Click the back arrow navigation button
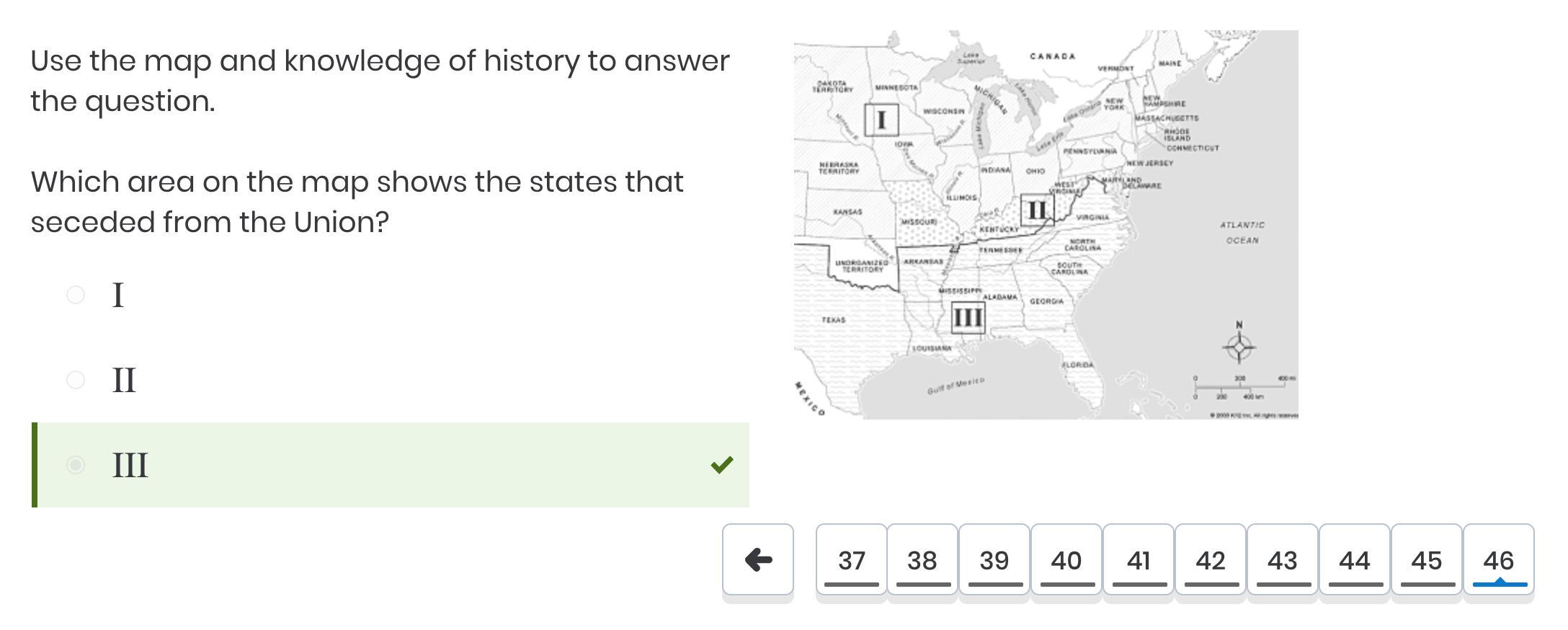 pyautogui.click(x=757, y=559)
